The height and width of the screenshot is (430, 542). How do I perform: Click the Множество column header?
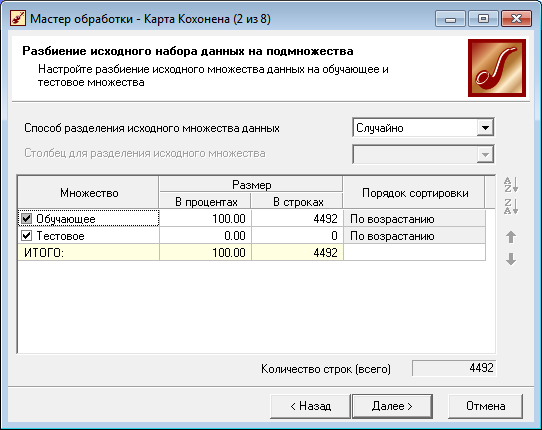pos(88,193)
